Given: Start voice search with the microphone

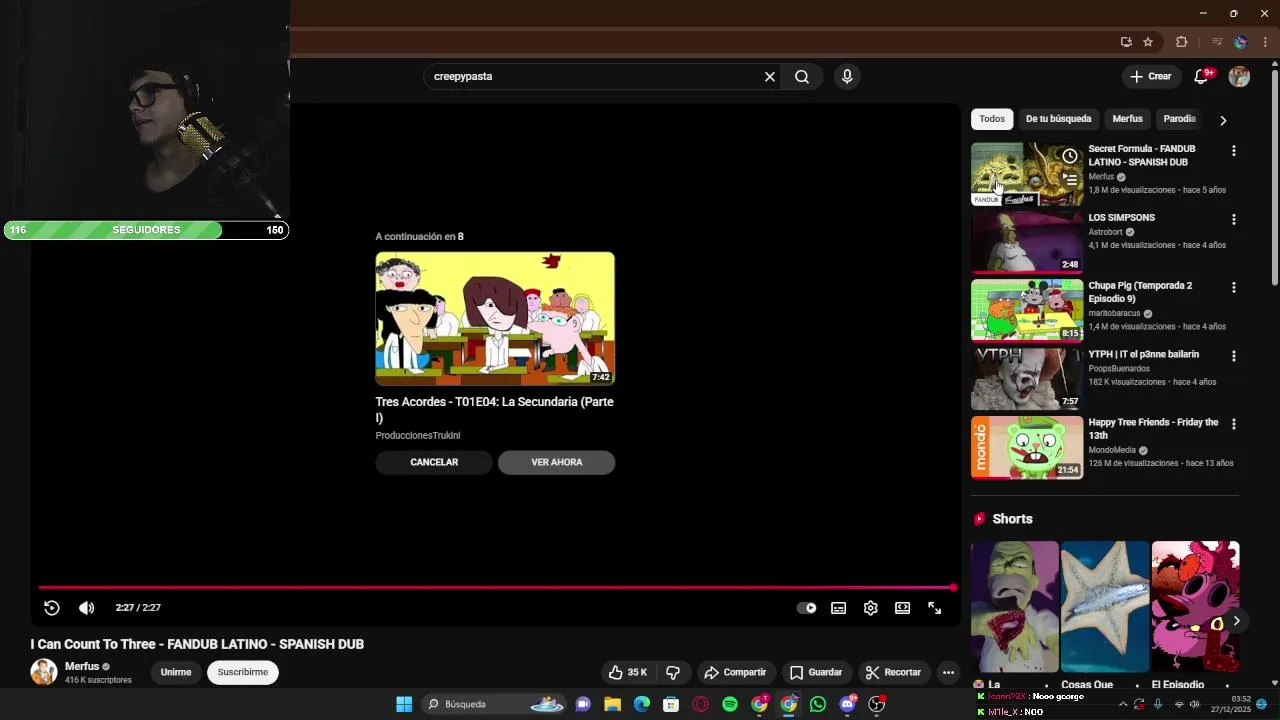Looking at the screenshot, I should pos(847,77).
